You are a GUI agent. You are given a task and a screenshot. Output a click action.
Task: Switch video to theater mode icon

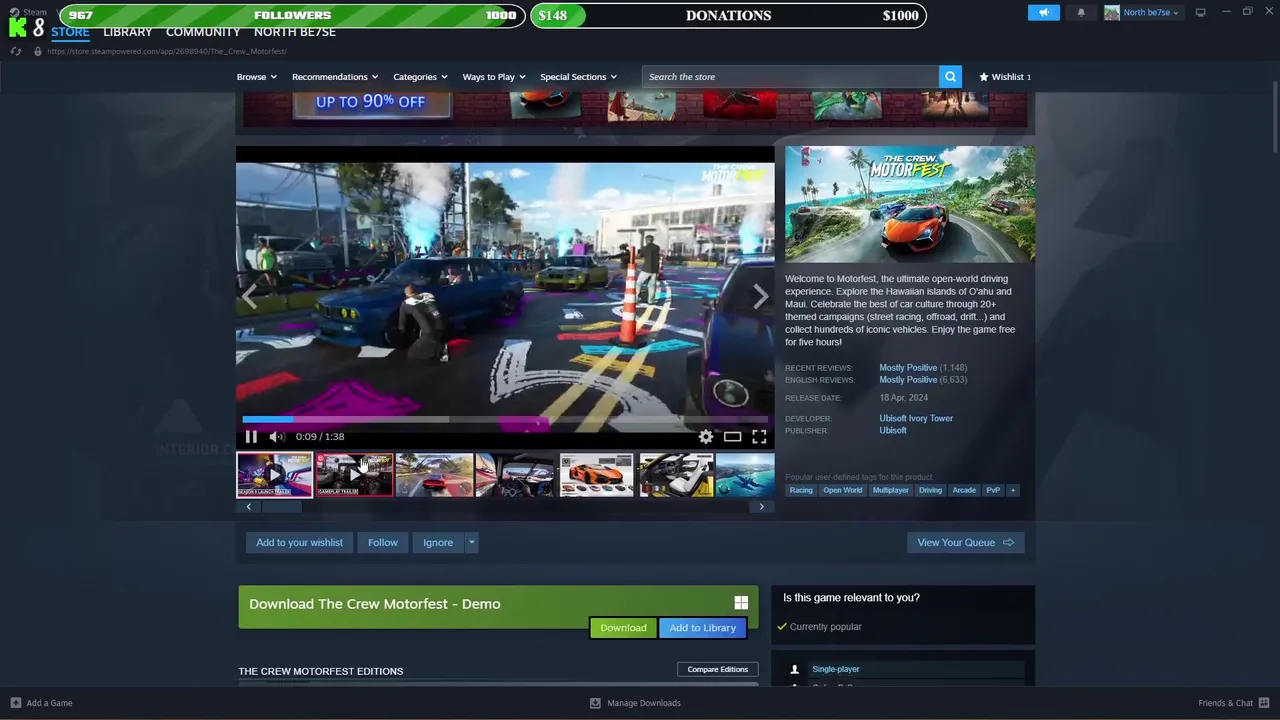733,437
